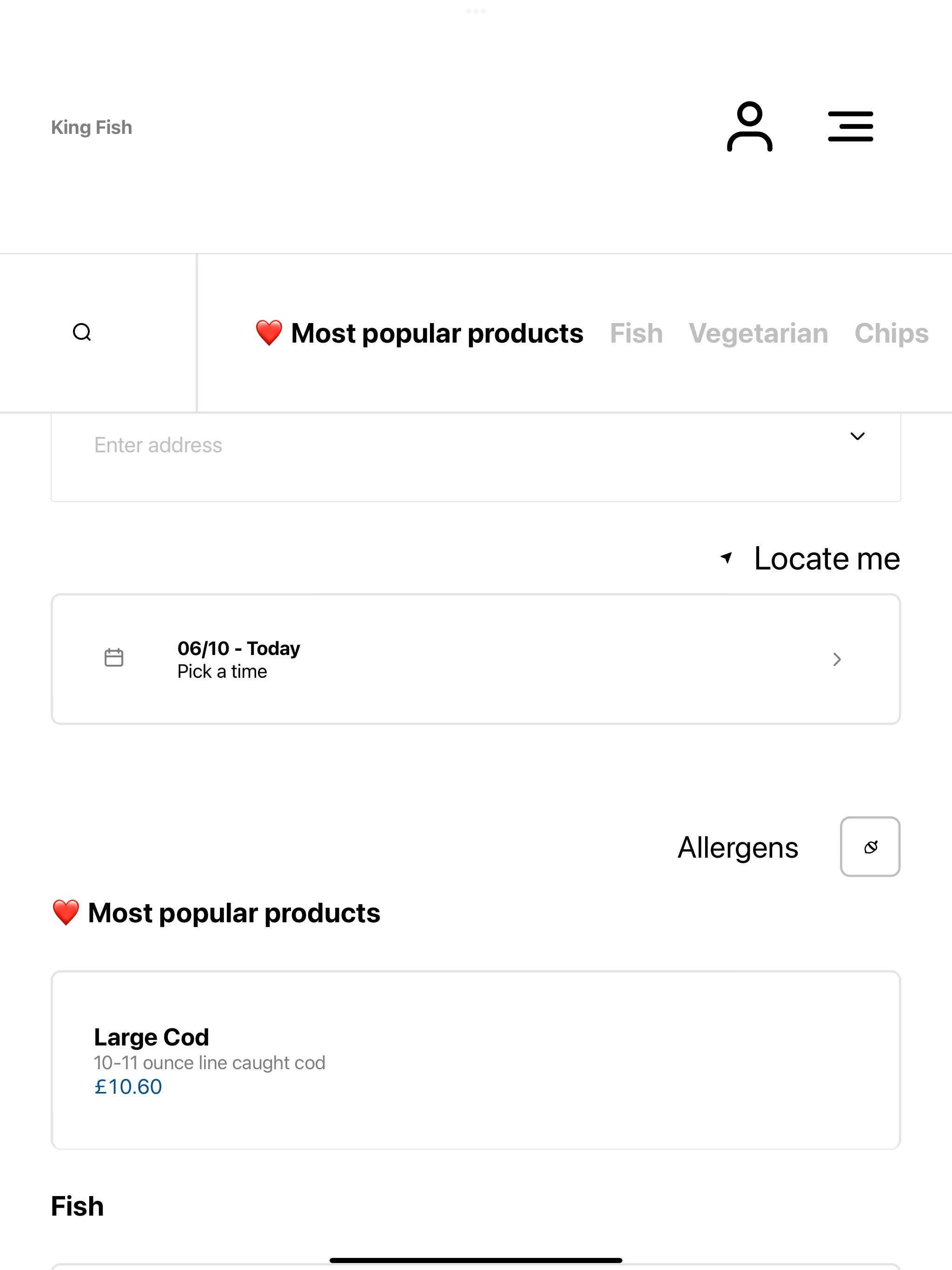
Task: Click the Locate me arrow icon
Action: [x=727, y=557]
